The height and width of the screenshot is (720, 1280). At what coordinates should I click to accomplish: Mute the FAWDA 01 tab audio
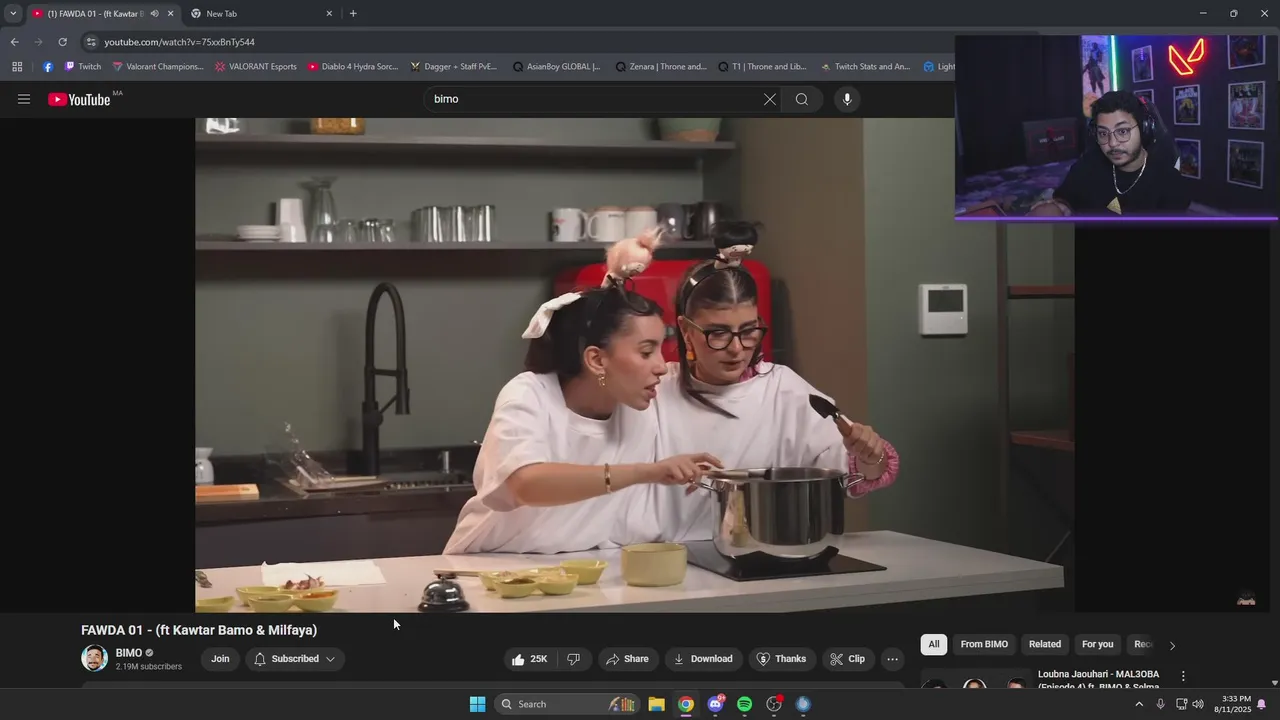click(154, 13)
